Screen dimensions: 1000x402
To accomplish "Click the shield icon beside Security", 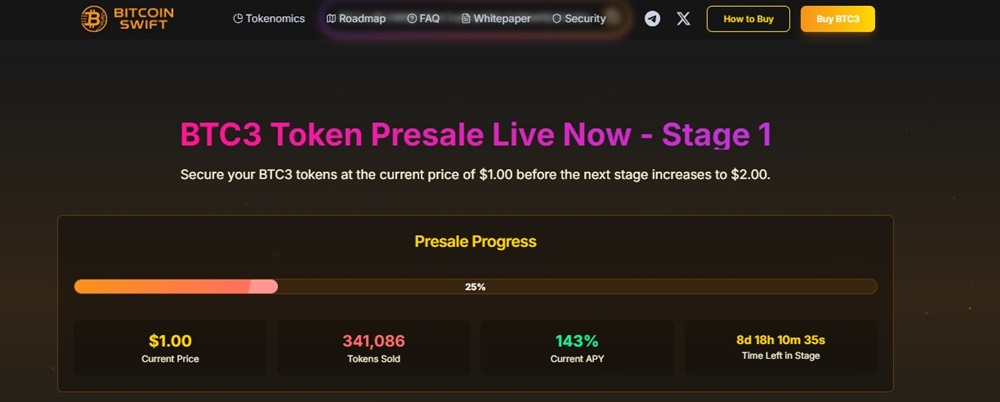I will (556, 19).
